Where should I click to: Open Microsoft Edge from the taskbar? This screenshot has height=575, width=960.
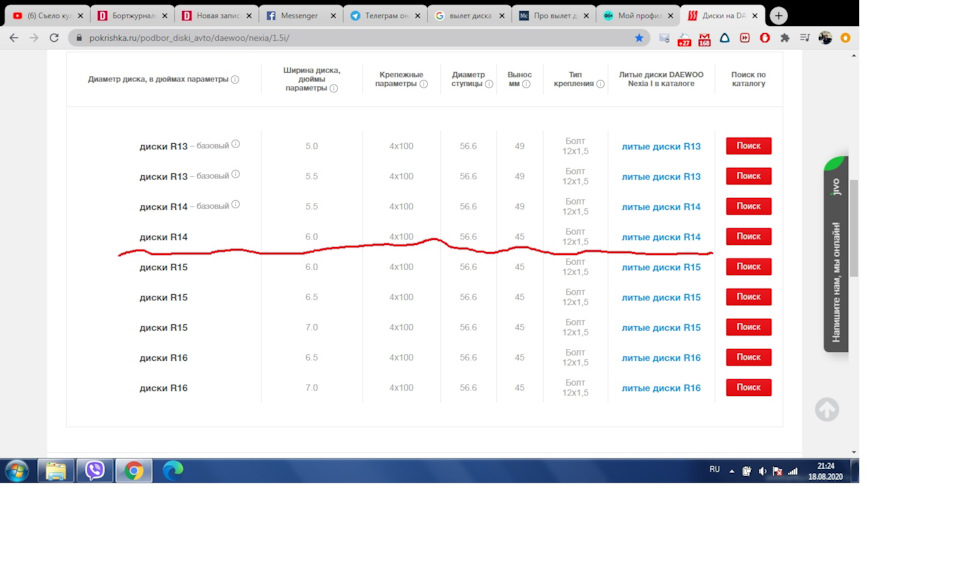pos(173,471)
